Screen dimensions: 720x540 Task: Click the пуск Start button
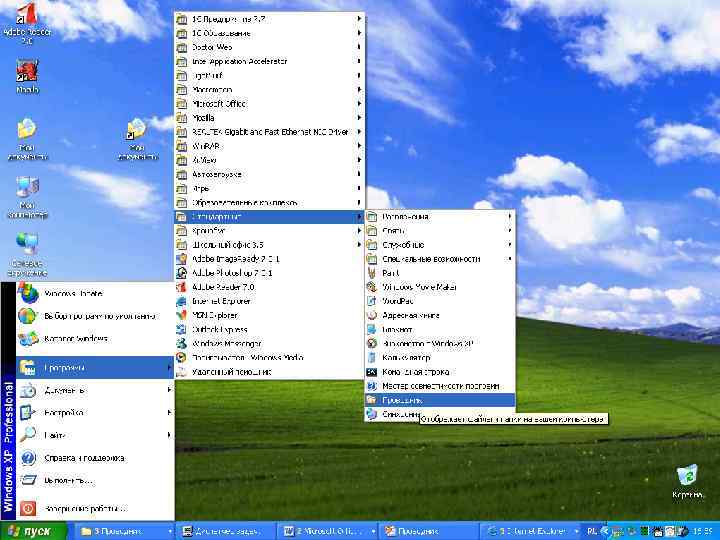[33, 531]
